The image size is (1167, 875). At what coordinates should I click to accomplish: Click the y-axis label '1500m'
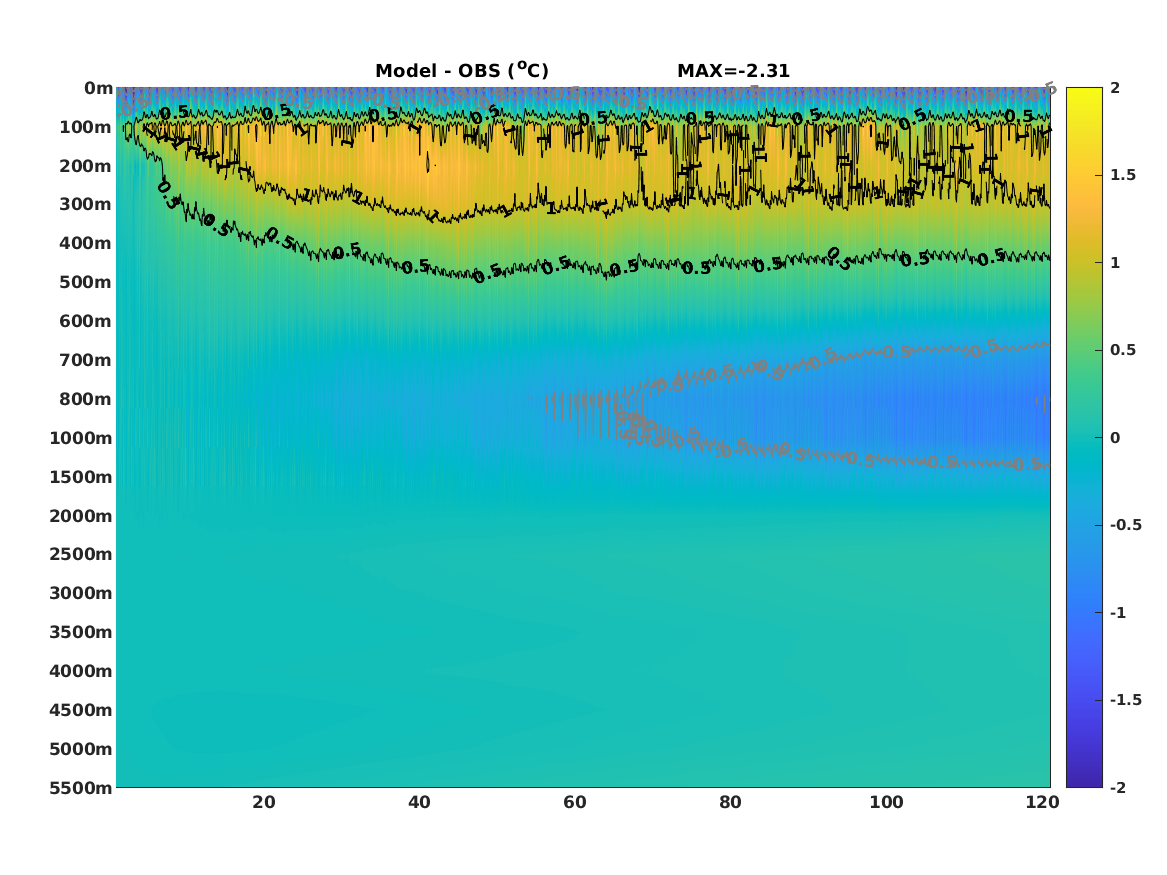(81, 477)
